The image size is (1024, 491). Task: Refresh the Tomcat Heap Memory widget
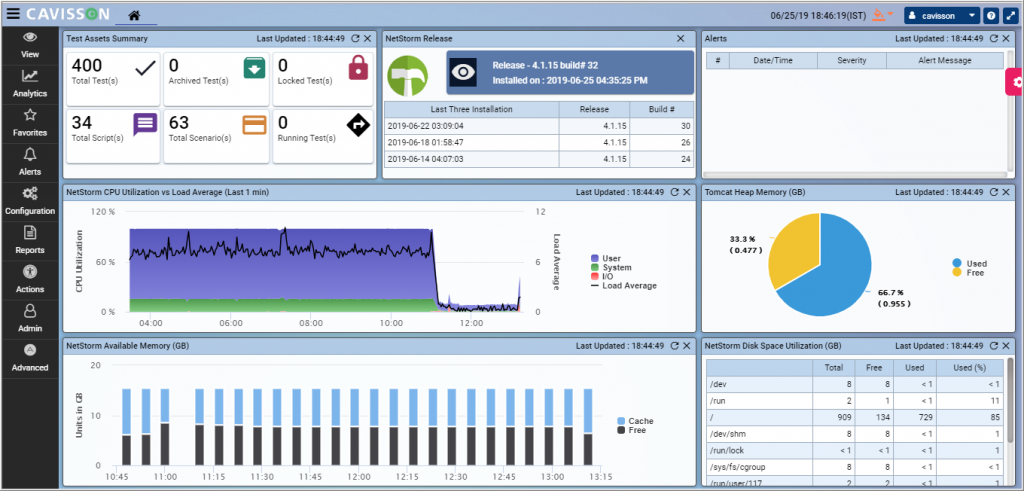(993, 192)
